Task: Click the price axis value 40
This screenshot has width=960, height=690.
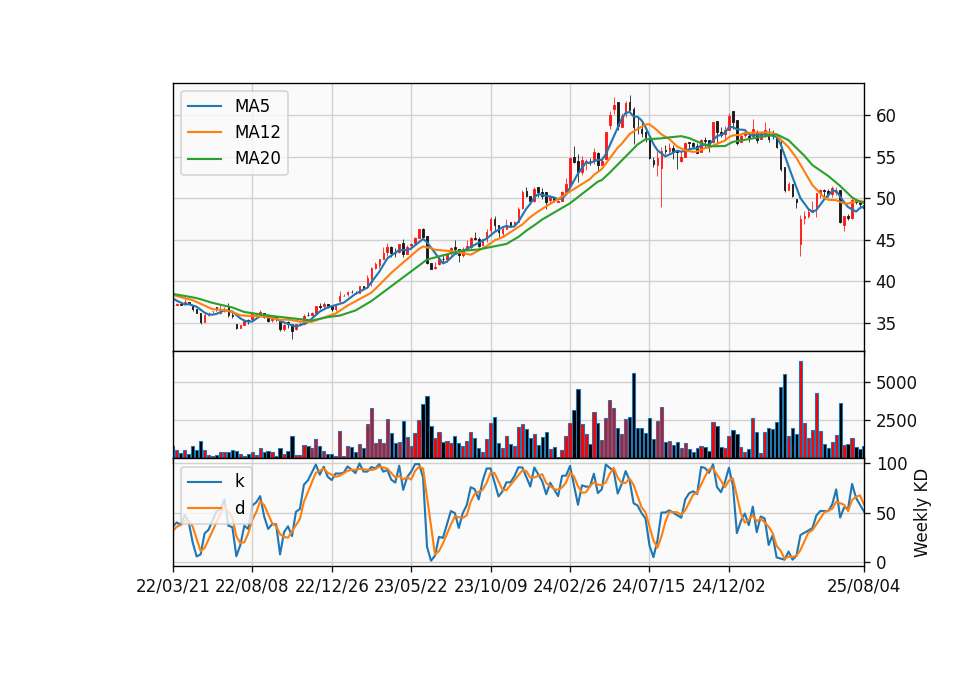Action: tap(886, 282)
